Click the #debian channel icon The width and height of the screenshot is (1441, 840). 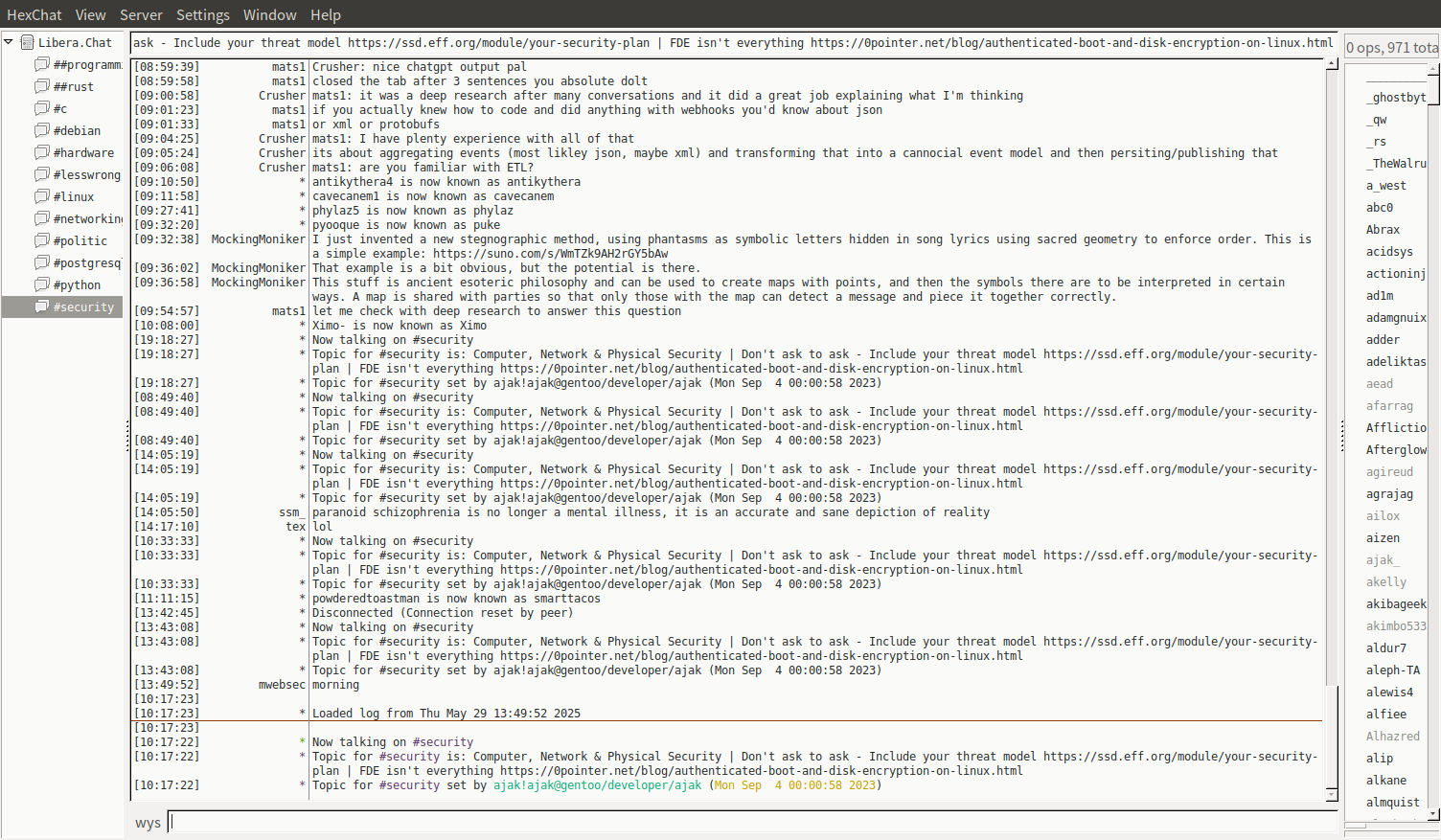42,130
